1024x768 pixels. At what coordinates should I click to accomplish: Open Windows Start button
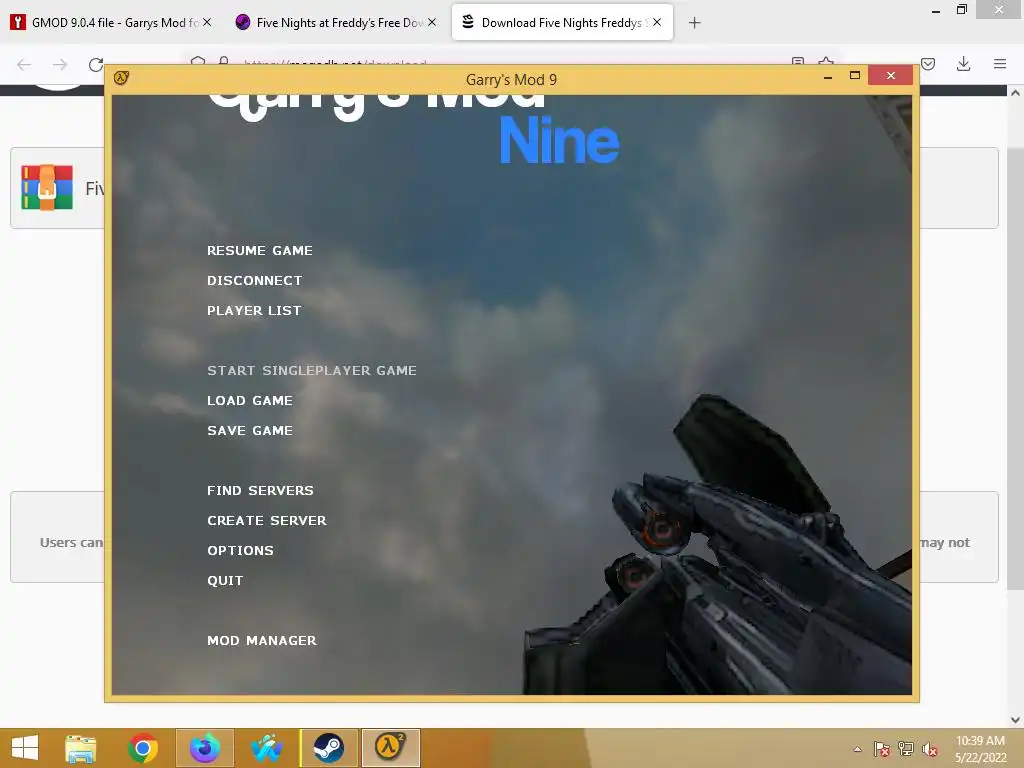pyautogui.click(x=25, y=748)
